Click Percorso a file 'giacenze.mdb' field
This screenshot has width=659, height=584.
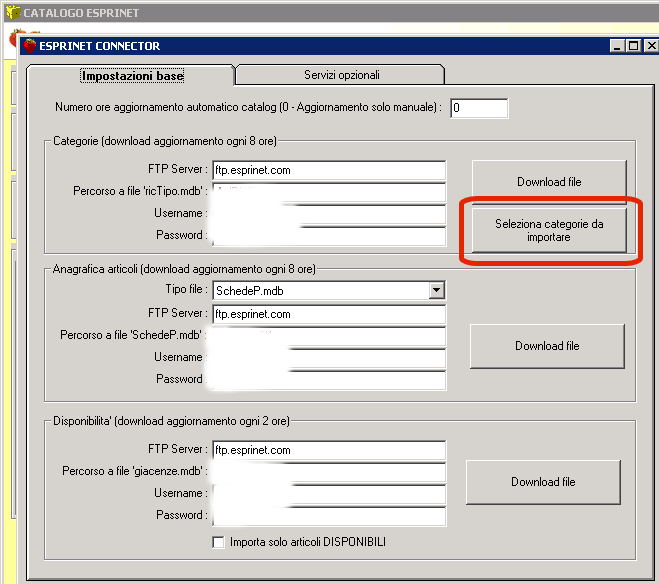[329, 472]
